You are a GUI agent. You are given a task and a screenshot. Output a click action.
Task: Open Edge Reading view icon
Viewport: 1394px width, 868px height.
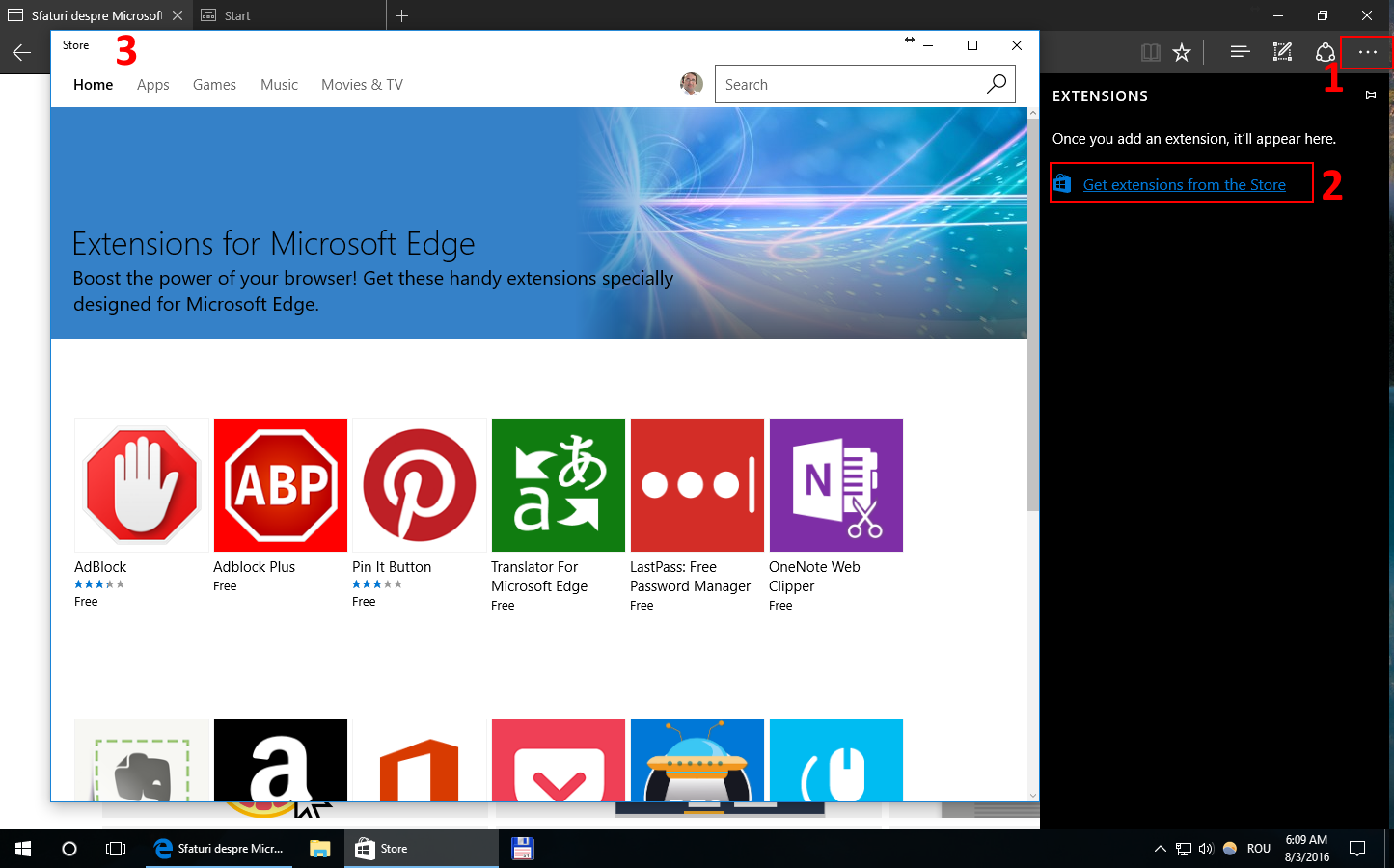click(1150, 52)
